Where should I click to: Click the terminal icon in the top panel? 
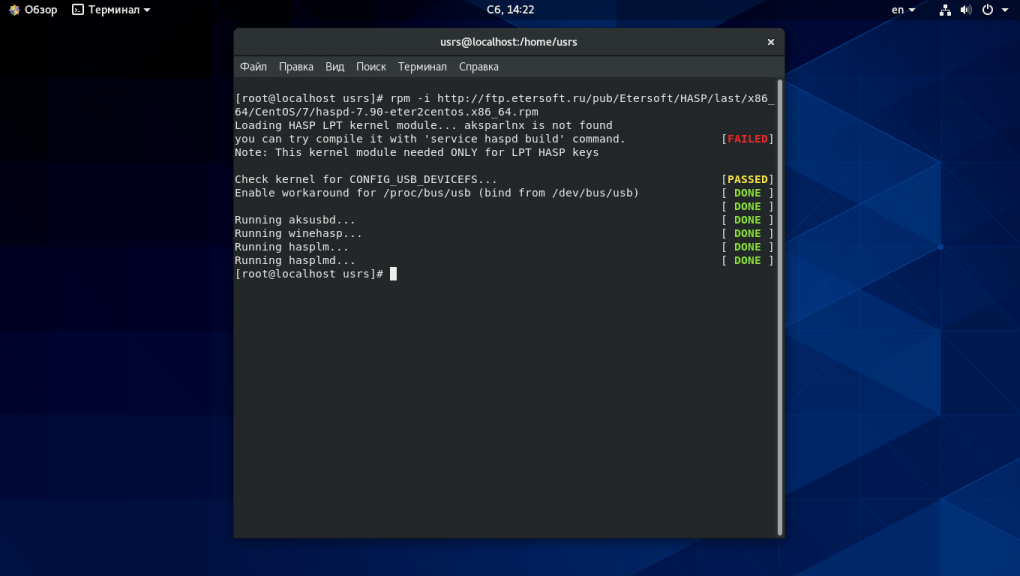click(x=78, y=10)
